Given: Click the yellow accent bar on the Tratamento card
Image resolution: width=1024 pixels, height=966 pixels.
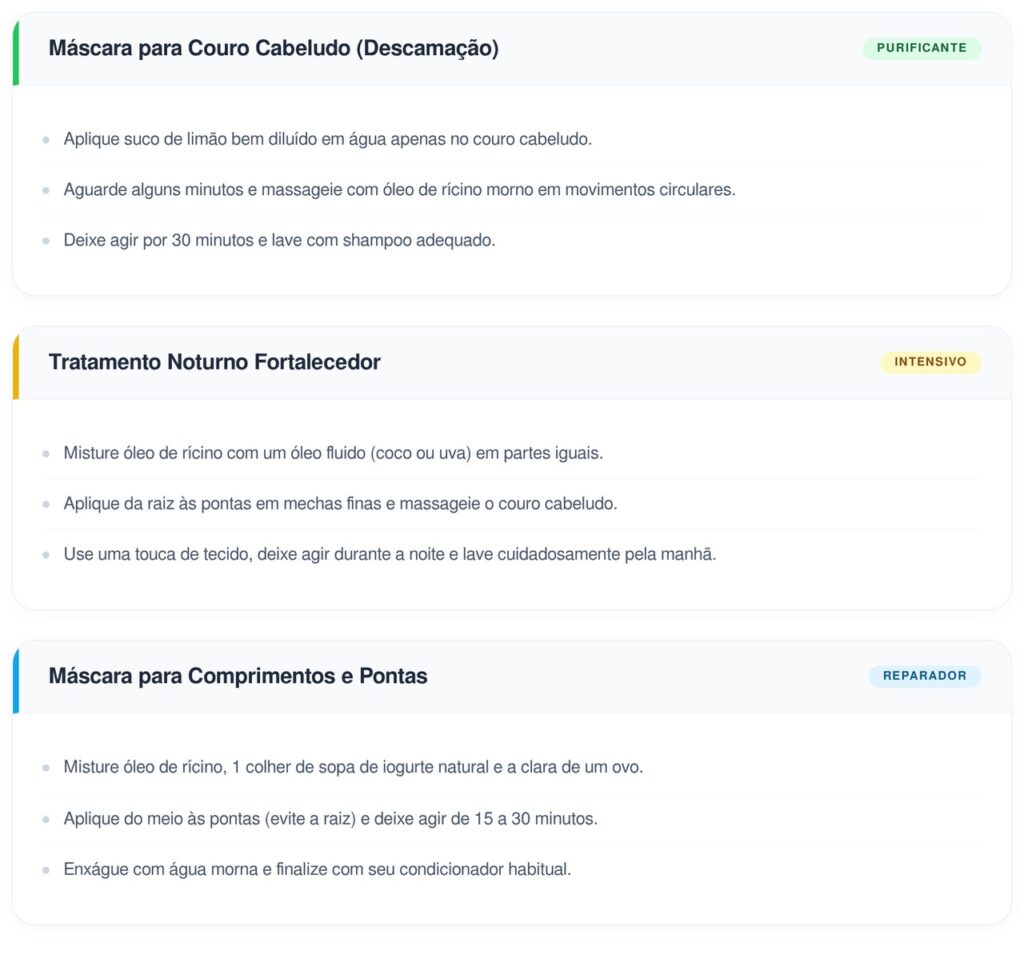Looking at the screenshot, I should pyautogui.click(x=16, y=366).
